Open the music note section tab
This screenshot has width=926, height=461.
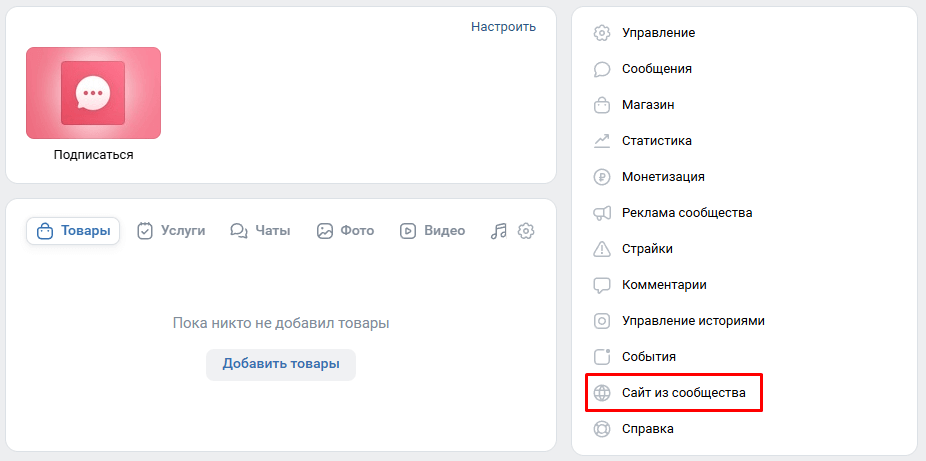coord(499,231)
